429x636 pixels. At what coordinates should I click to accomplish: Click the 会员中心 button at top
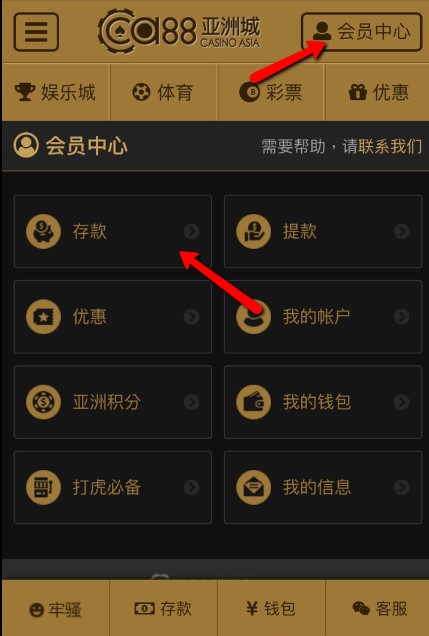point(362,32)
